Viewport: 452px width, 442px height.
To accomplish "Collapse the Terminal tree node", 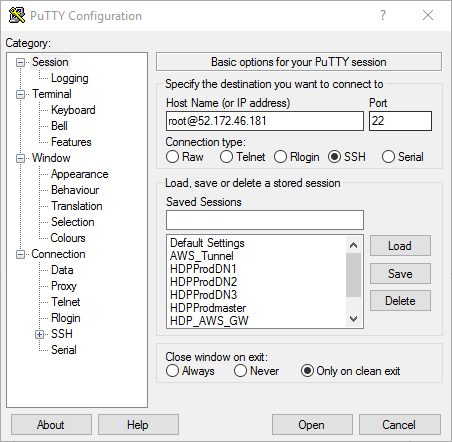I will (21, 94).
